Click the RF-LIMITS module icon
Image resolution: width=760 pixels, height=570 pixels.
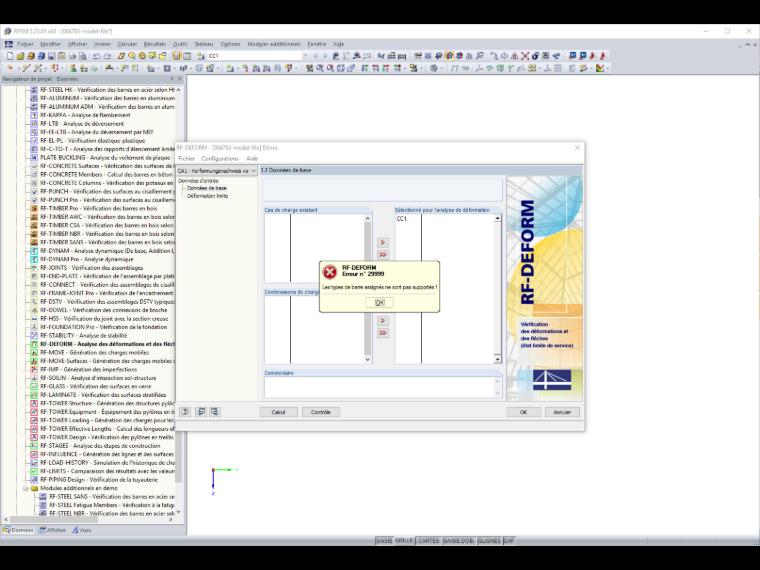tap(34, 471)
